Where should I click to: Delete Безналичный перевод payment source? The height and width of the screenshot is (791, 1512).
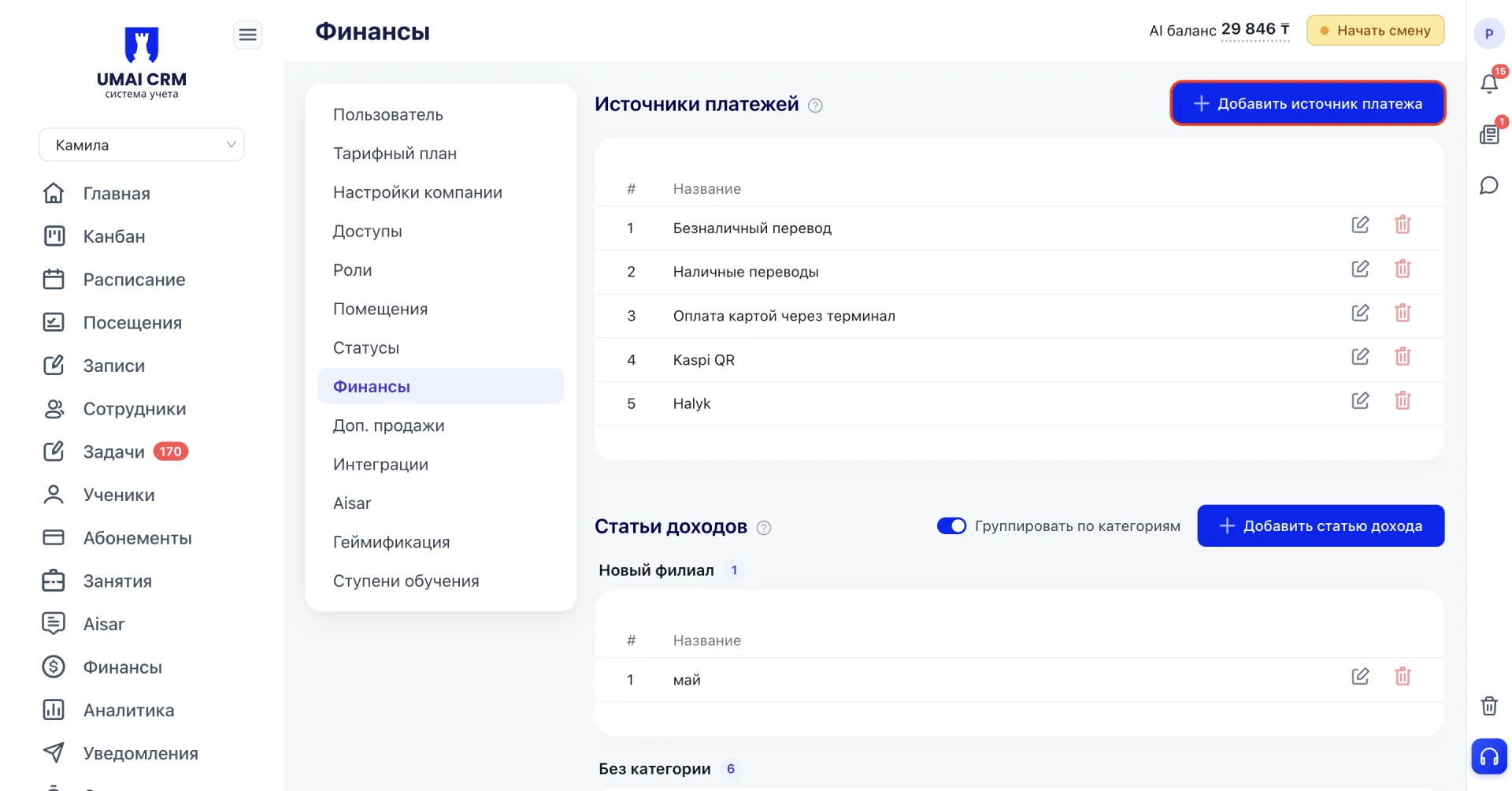pyautogui.click(x=1403, y=225)
